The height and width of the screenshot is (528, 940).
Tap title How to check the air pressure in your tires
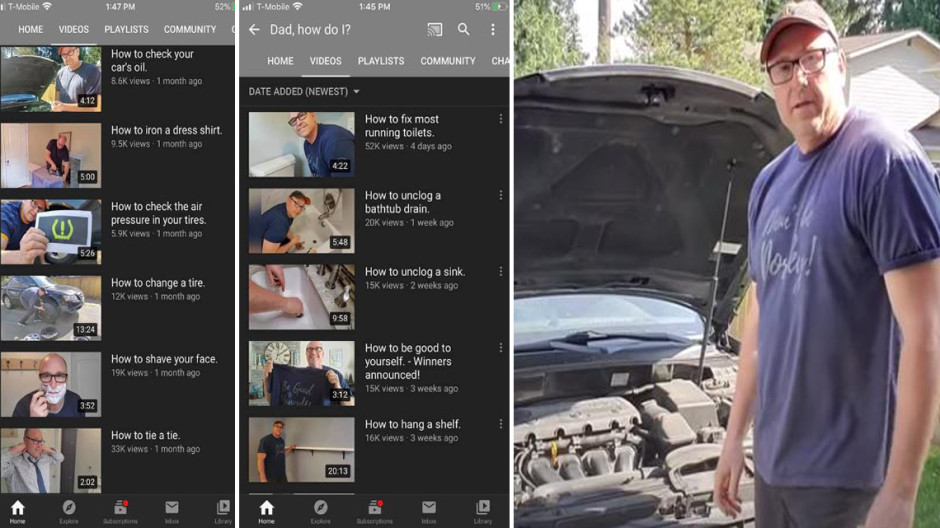[158, 213]
